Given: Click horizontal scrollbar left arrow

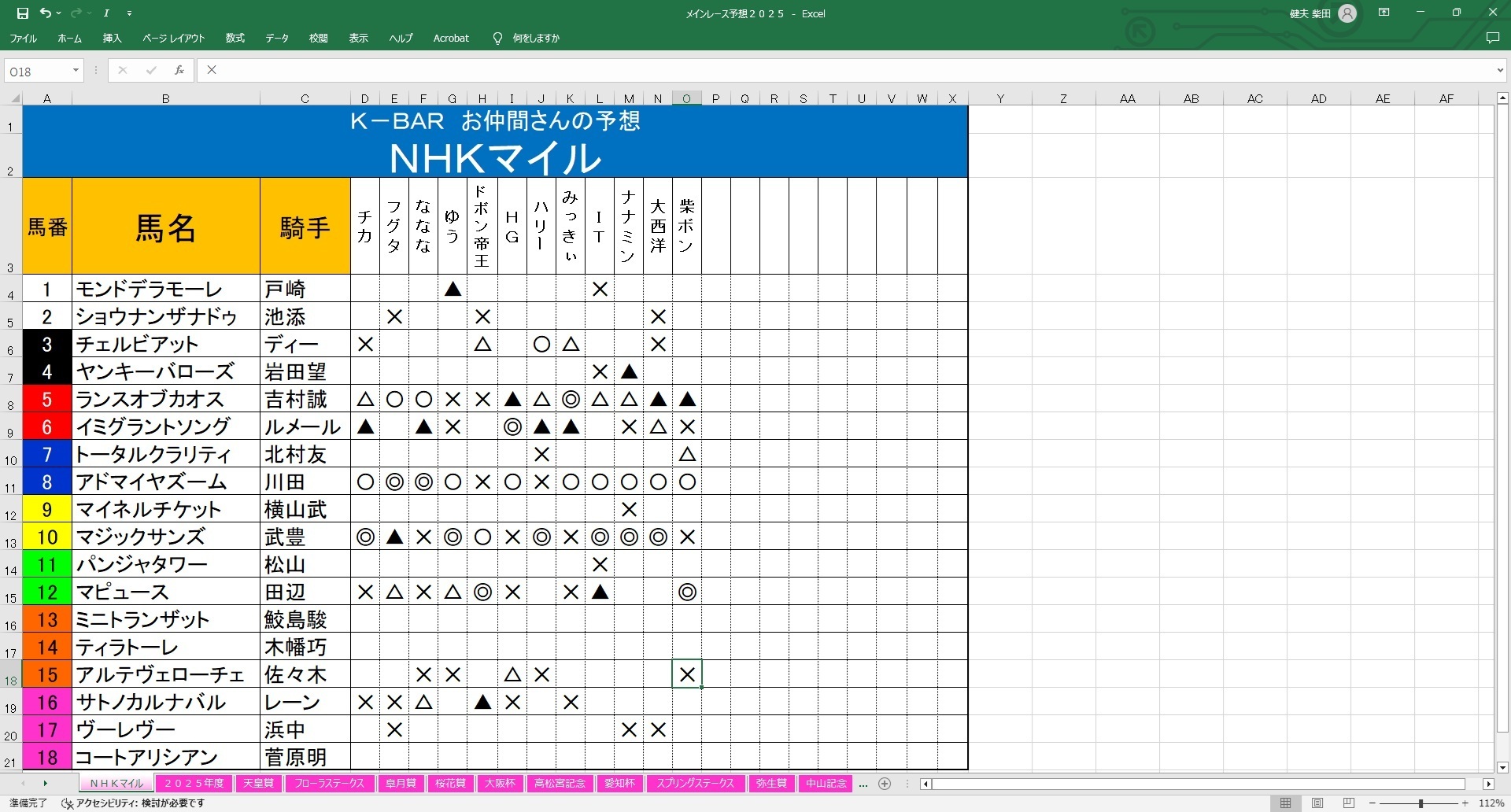Looking at the screenshot, I should 926,784.
